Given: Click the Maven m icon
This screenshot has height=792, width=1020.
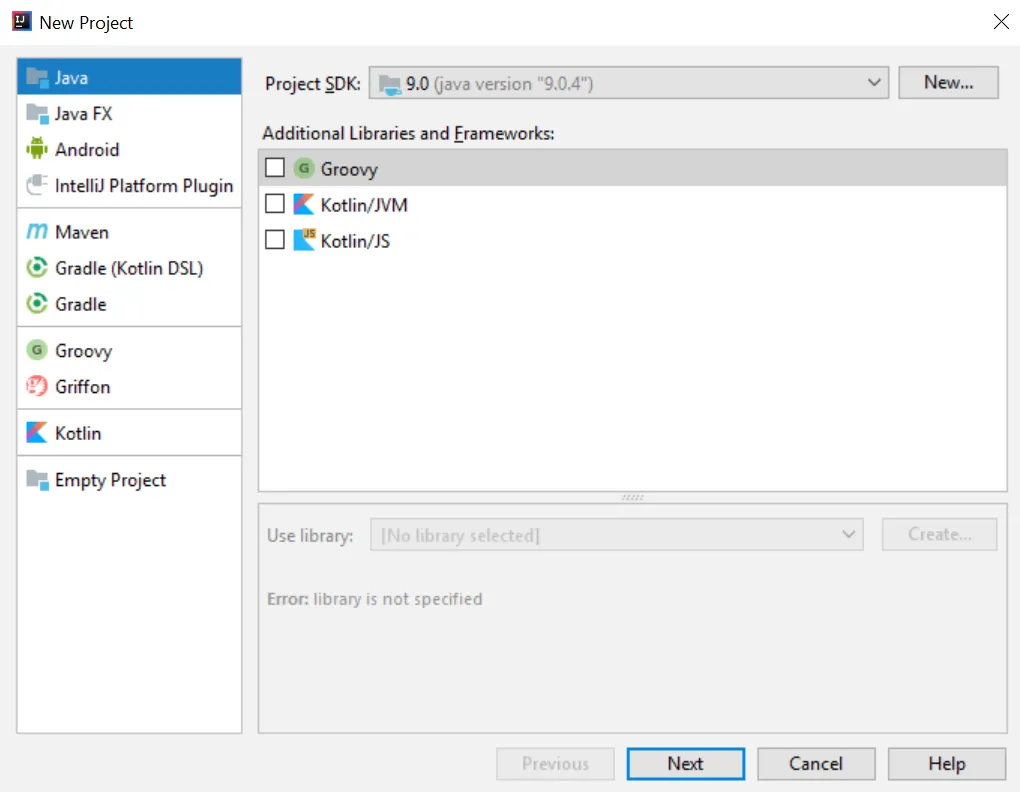Looking at the screenshot, I should click(x=37, y=231).
